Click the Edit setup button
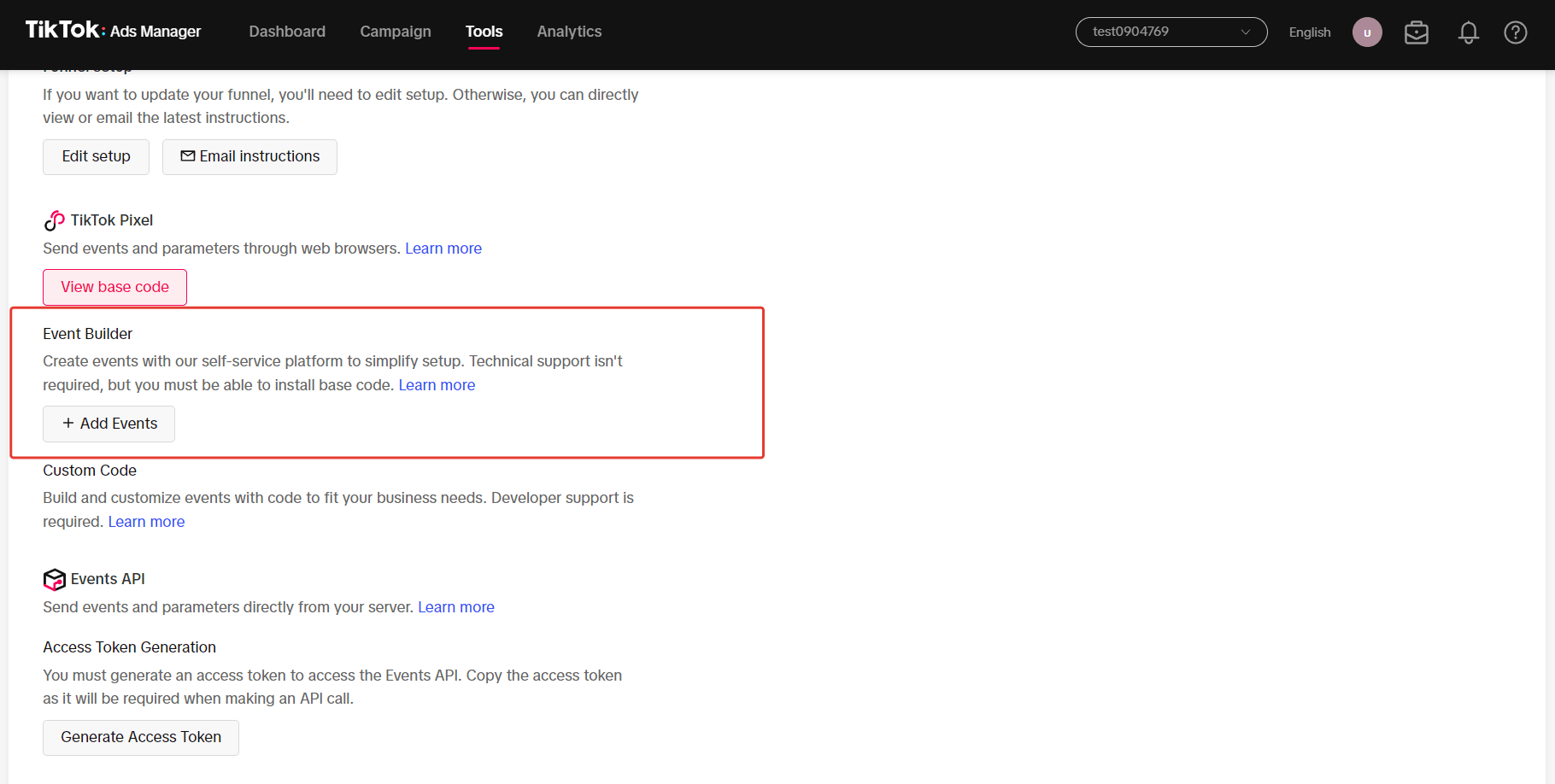1555x784 pixels. tap(96, 157)
